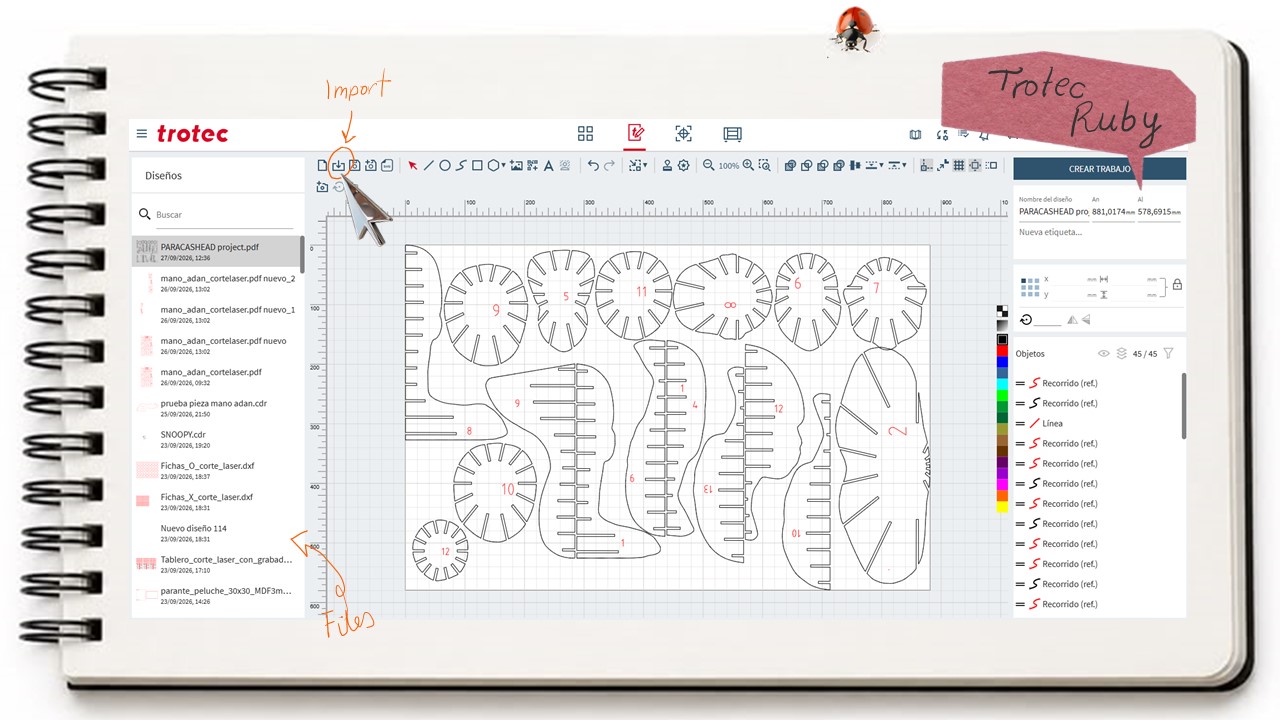
Task: Toggle visibility of all objects
Action: coord(1104,353)
